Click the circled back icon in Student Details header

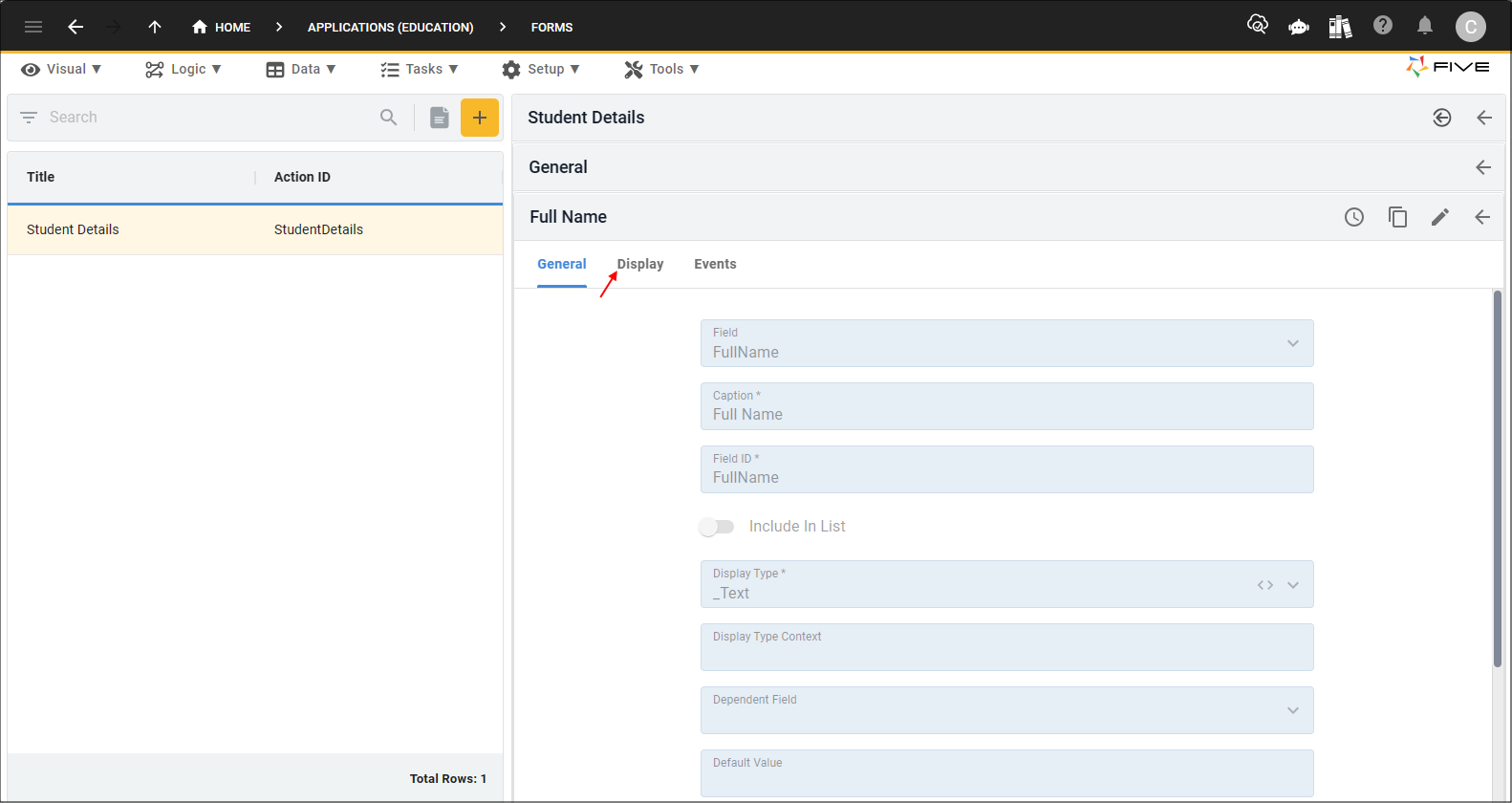click(1442, 118)
